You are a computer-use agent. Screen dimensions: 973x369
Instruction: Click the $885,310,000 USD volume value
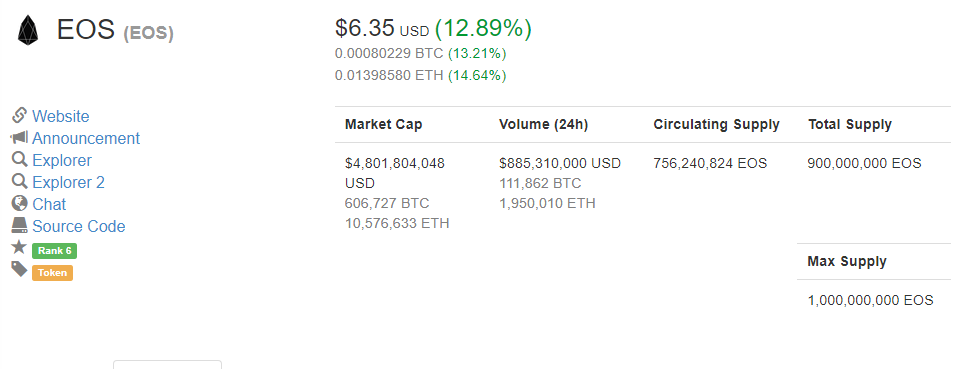tap(560, 164)
